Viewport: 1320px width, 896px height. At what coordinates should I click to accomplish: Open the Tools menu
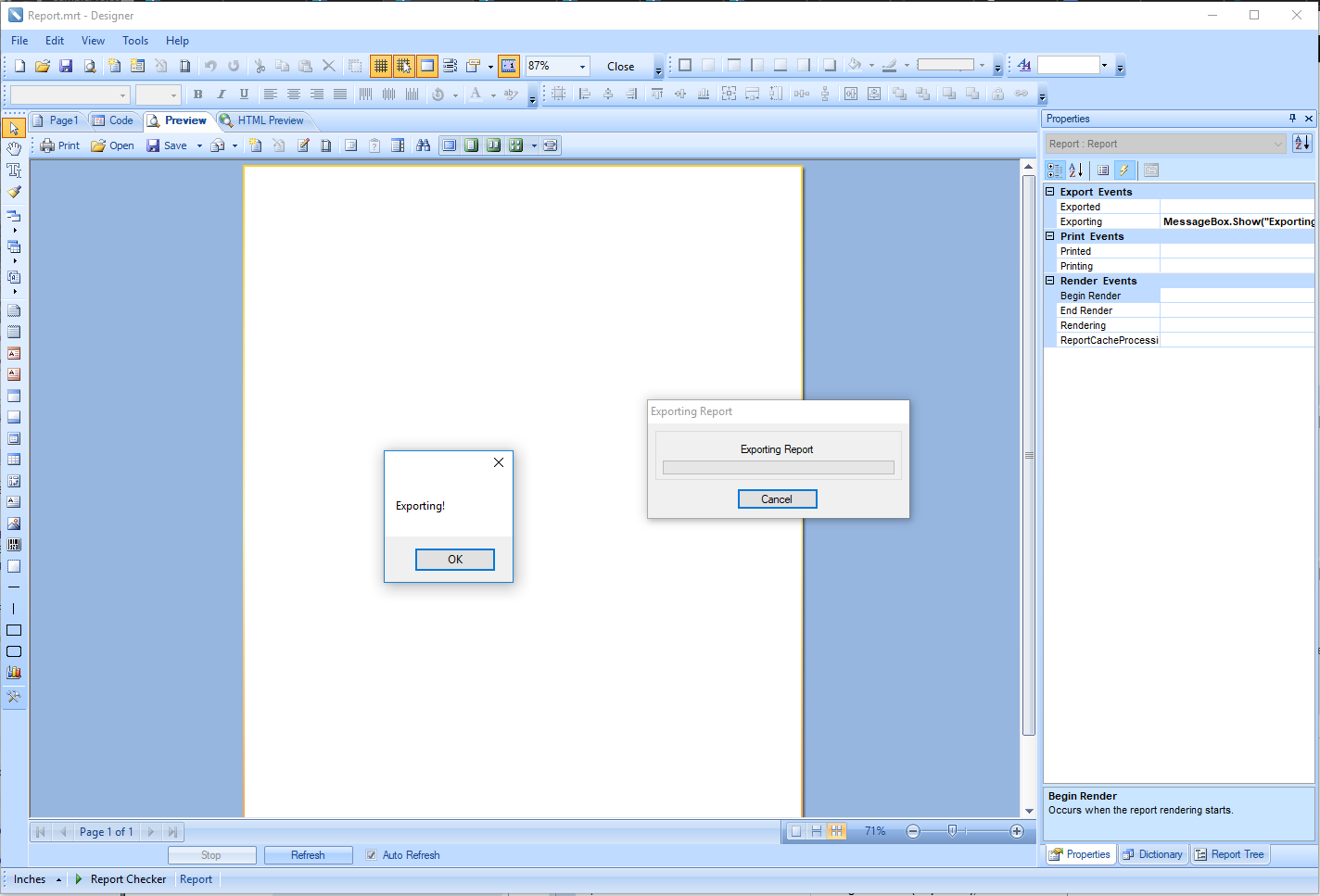135,41
